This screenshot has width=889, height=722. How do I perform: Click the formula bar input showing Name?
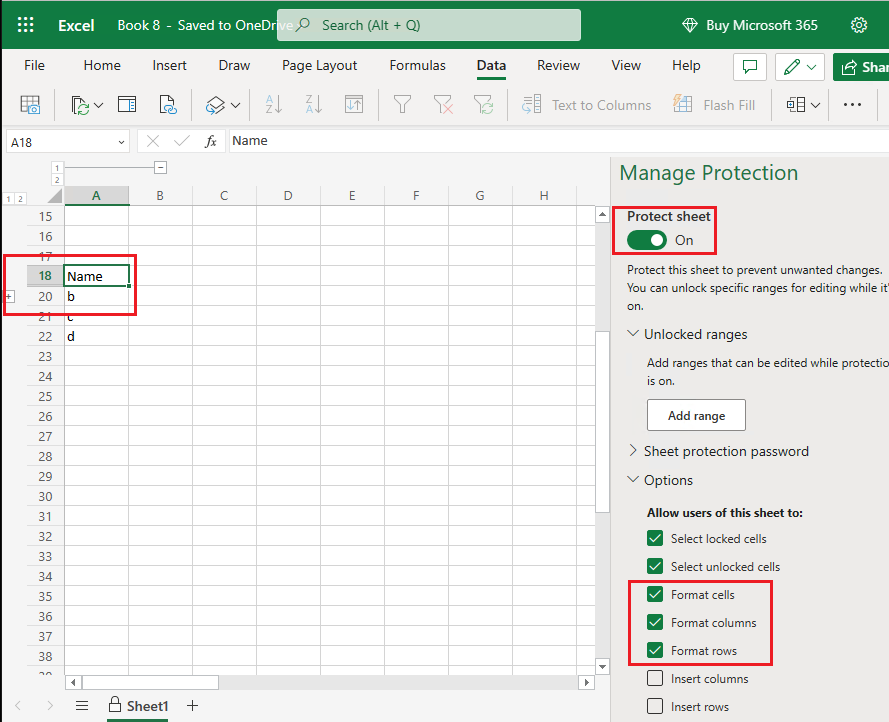coord(558,141)
